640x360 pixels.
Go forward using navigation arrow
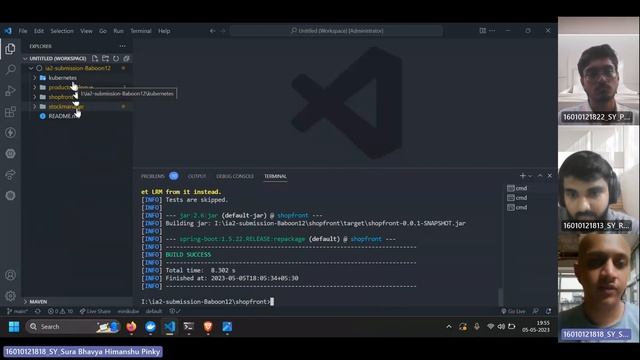point(223,31)
